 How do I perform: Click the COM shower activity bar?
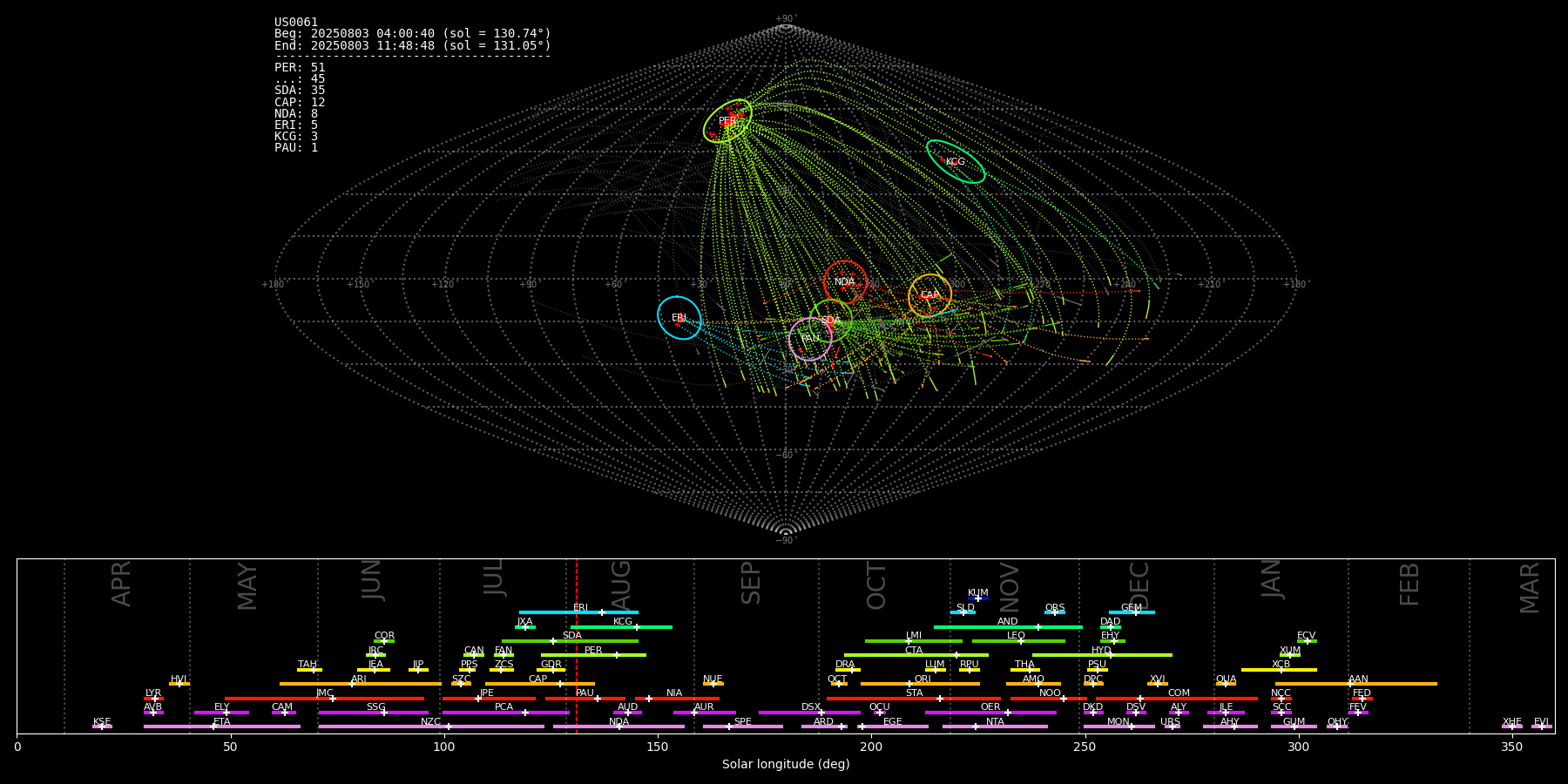click(x=1177, y=699)
